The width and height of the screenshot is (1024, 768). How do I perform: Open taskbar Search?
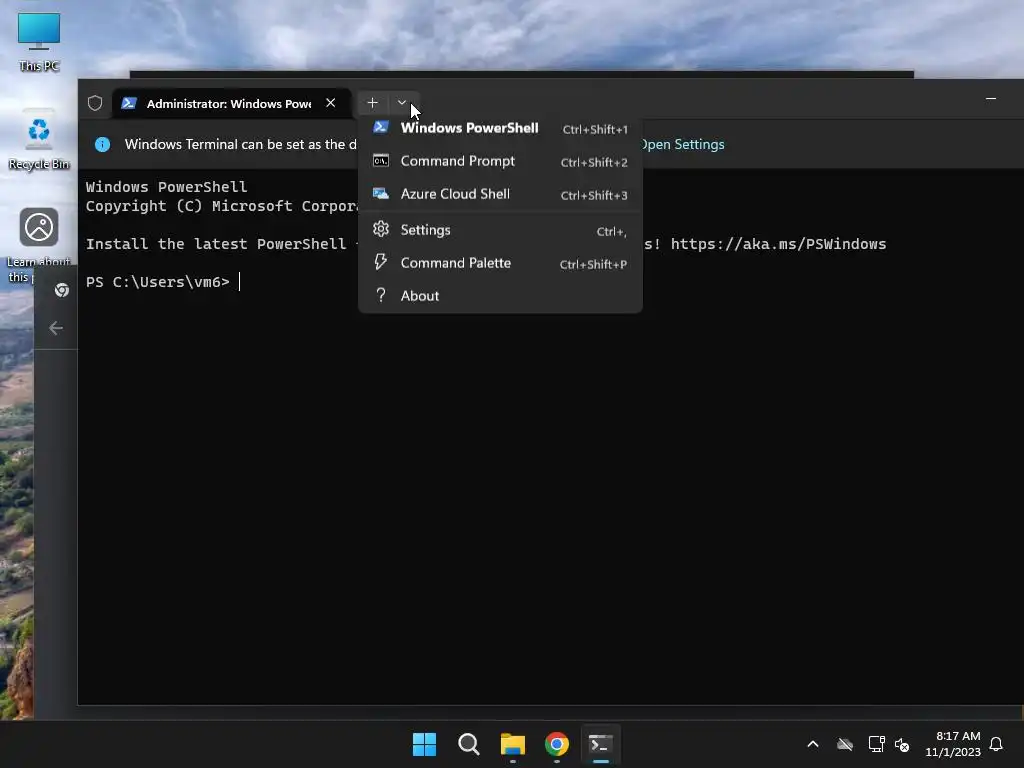(468, 744)
